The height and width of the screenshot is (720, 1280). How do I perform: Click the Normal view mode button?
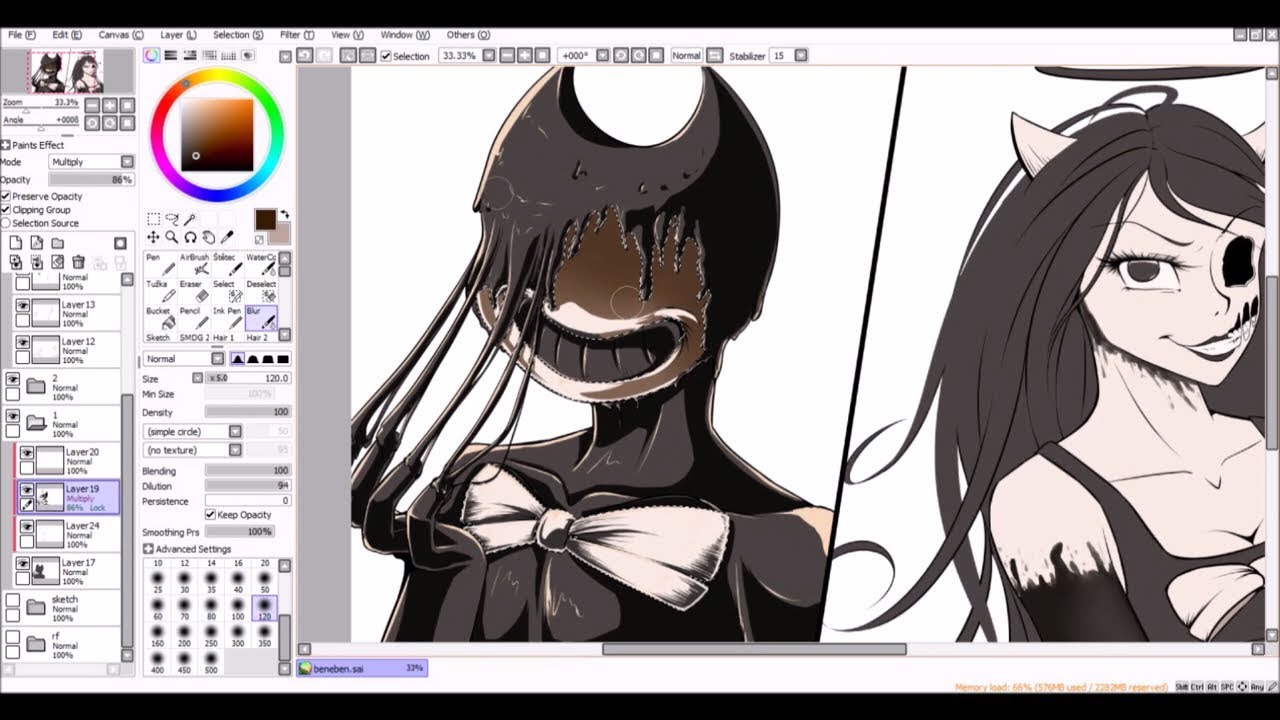coord(686,56)
